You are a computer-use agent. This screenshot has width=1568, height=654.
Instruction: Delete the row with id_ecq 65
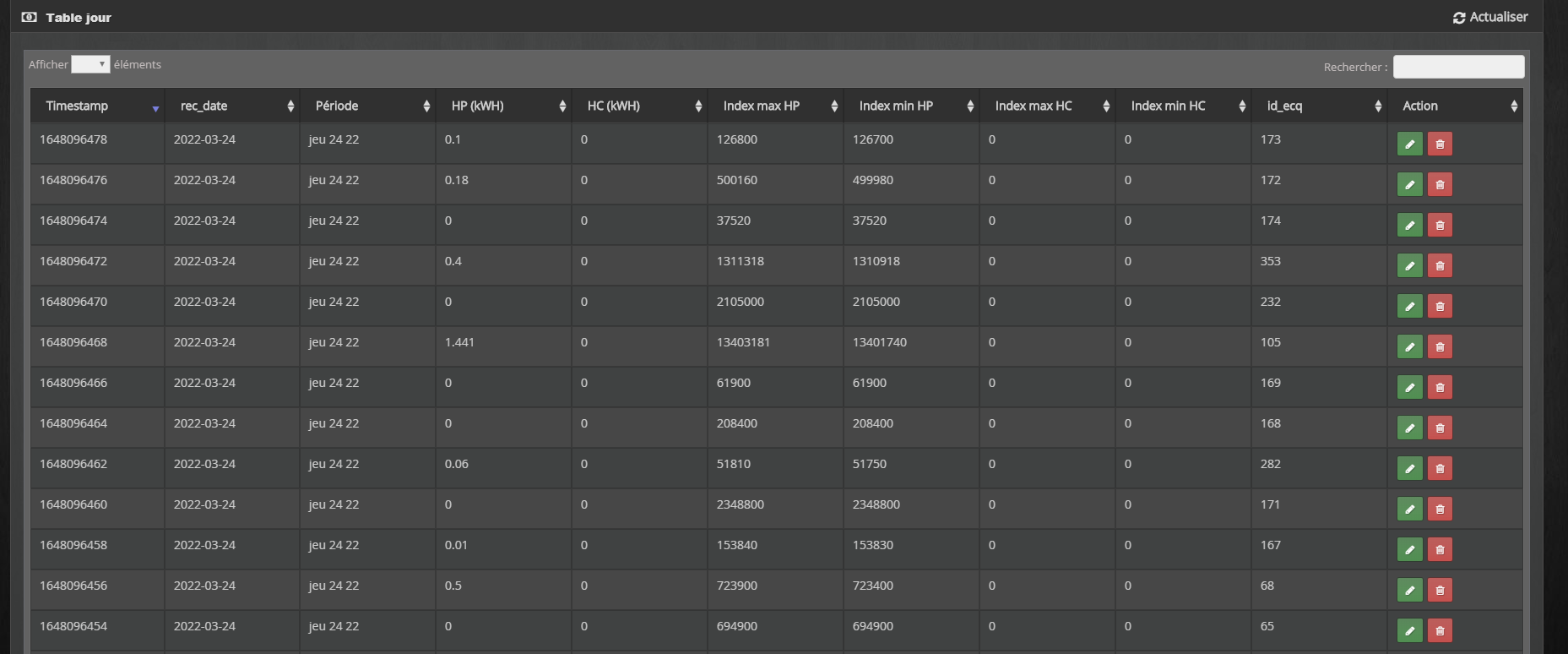pos(1440,630)
